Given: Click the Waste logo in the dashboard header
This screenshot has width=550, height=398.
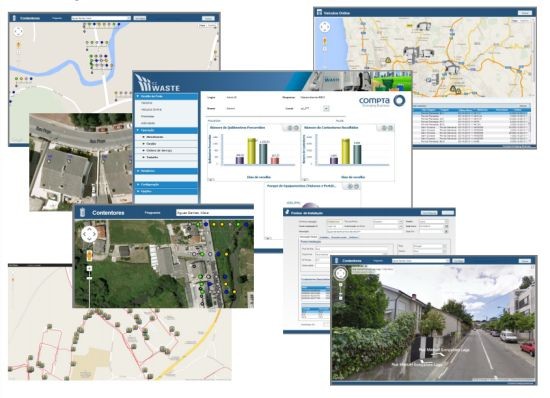Looking at the screenshot, I should [x=158, y=83].
